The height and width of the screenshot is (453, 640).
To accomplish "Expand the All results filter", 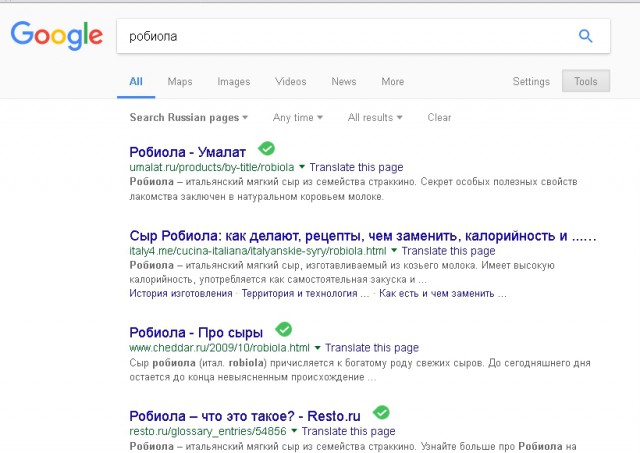I will [375, 118].
